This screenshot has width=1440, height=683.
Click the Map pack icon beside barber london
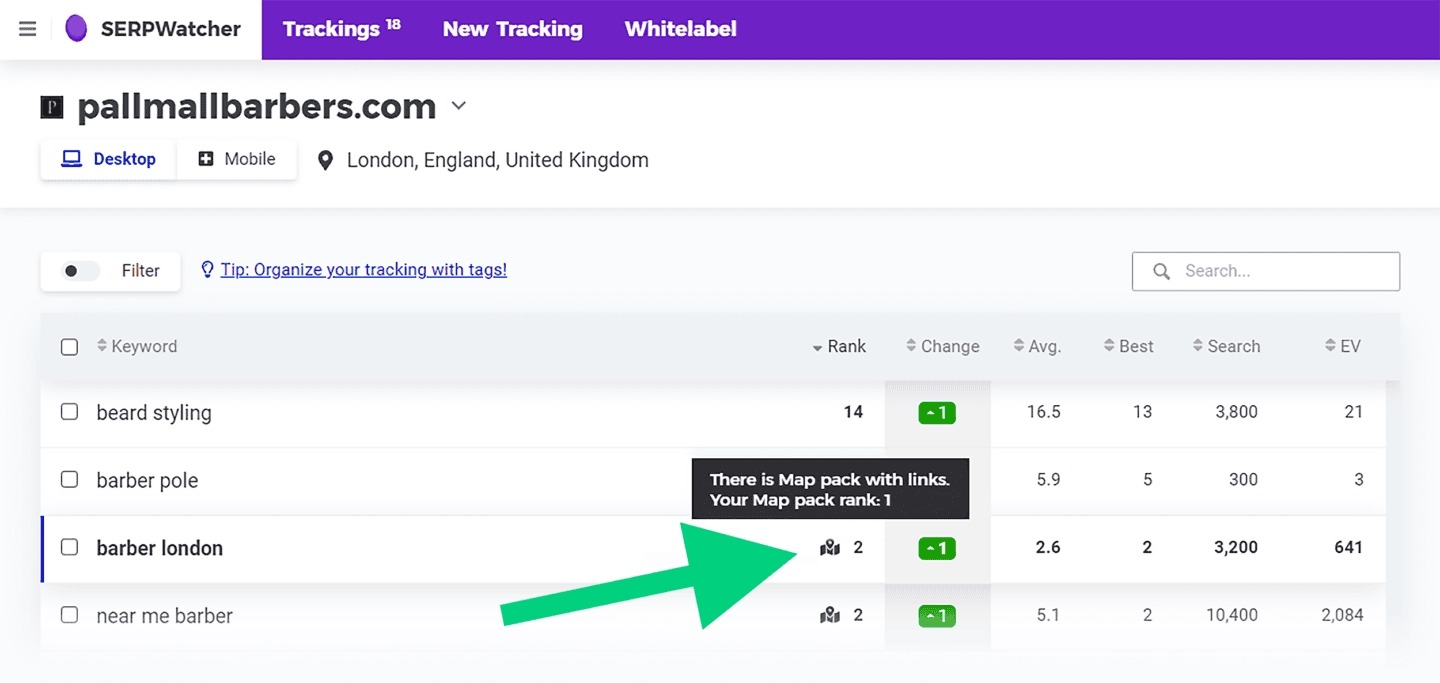[829, 548]
